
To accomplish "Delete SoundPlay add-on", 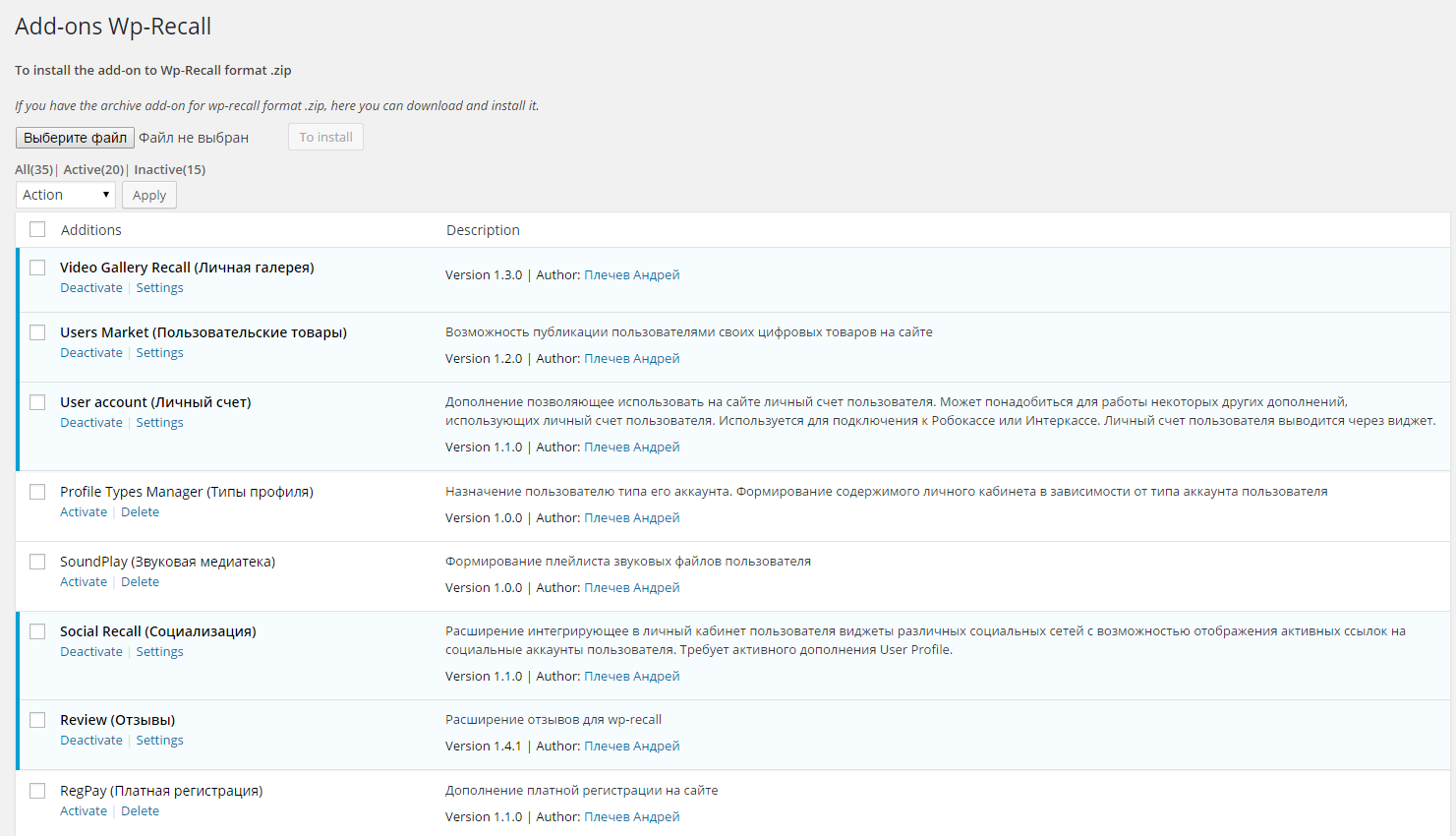I will (x=140, y=582).
